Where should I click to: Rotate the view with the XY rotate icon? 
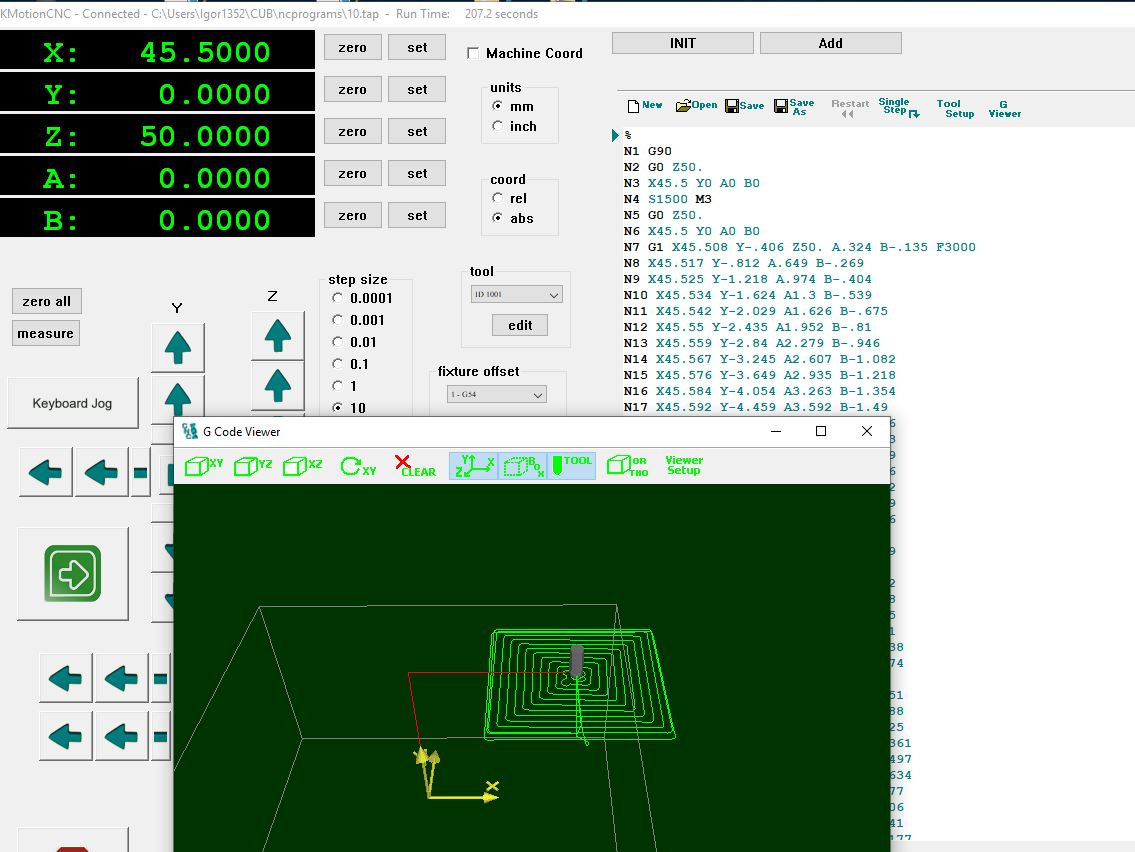pos(358,466)
